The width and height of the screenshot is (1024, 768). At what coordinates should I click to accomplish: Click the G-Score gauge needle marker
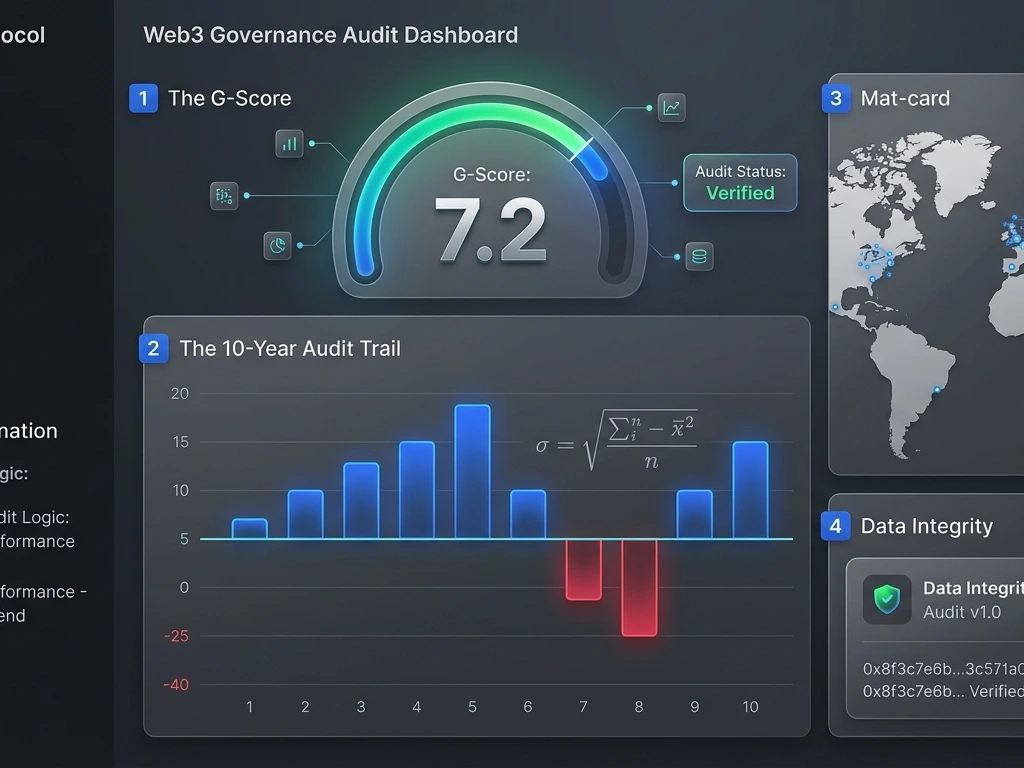point(581,150)
